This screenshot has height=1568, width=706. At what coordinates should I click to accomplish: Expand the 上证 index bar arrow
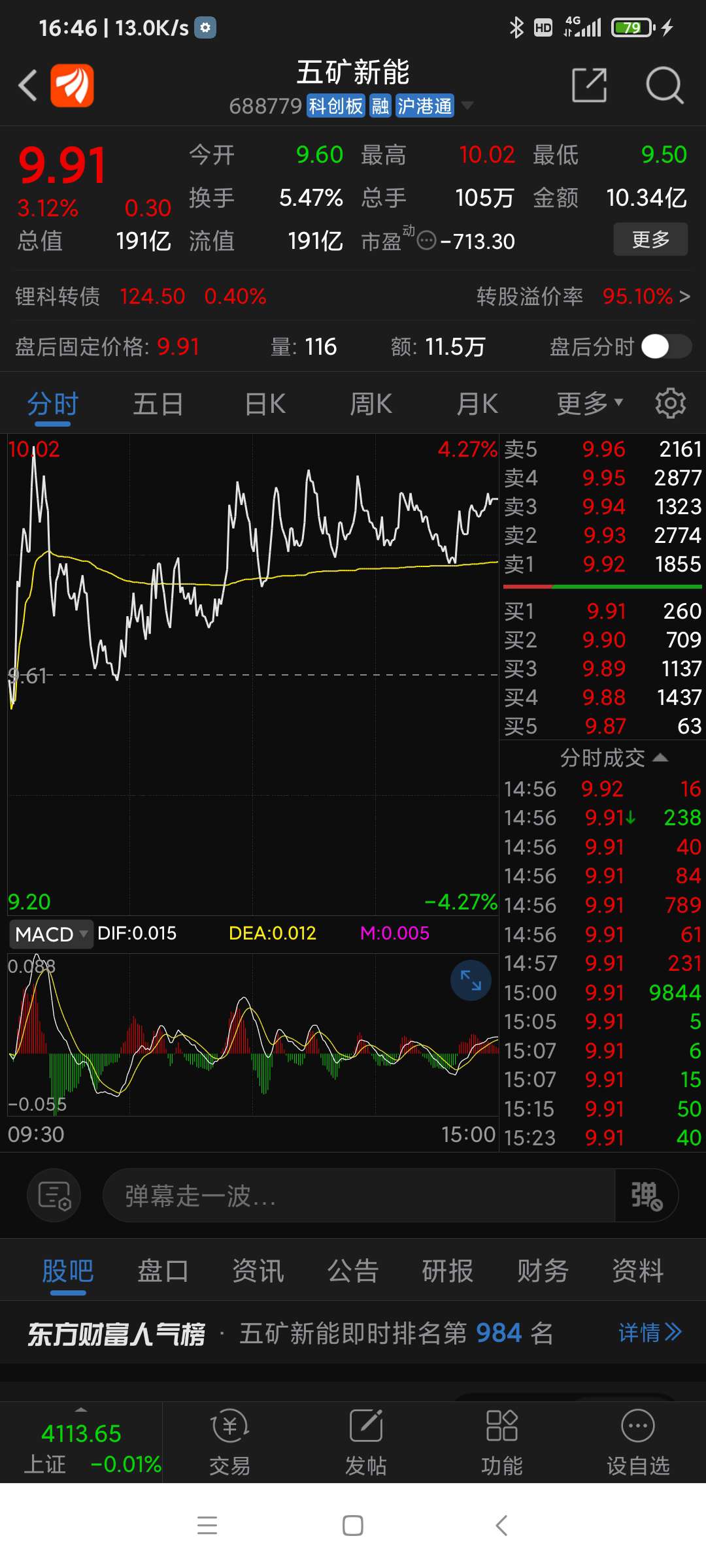coord(81,1409)
